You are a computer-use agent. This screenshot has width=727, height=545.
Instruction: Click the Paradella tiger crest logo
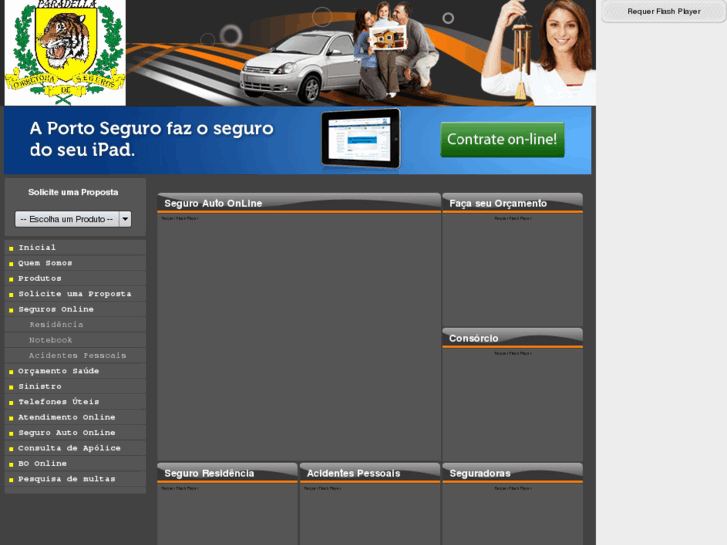(x=65, y=52)
